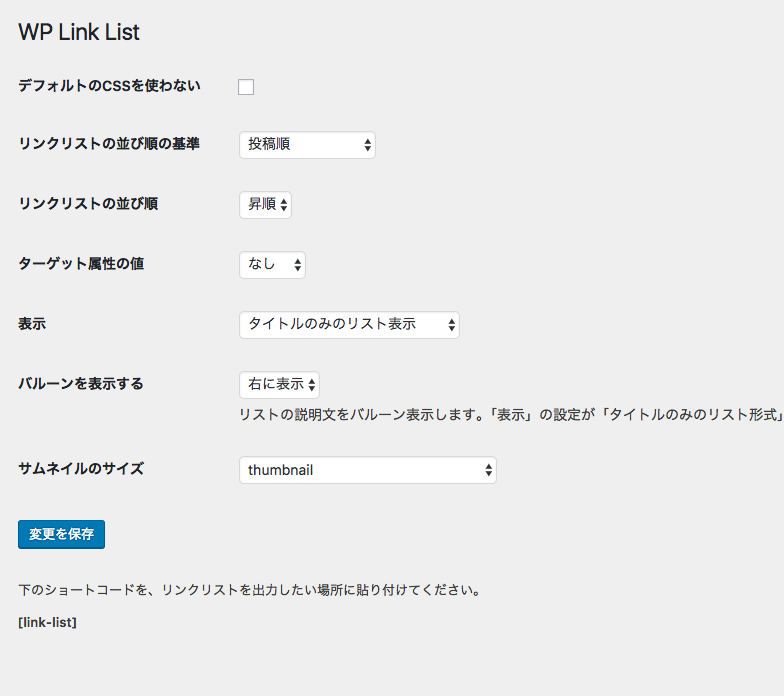
Task: Click the arrows on the なし select
Action: click(298, 265)
